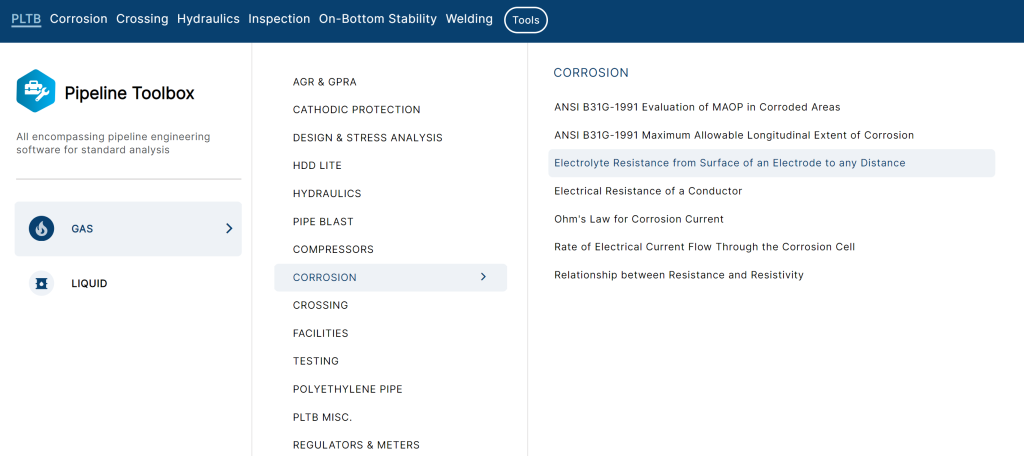The height and width of the screenshot is (456, 1024).
Task: Go to On-Bottom Stability in the top bar
Action: point(377,19)
